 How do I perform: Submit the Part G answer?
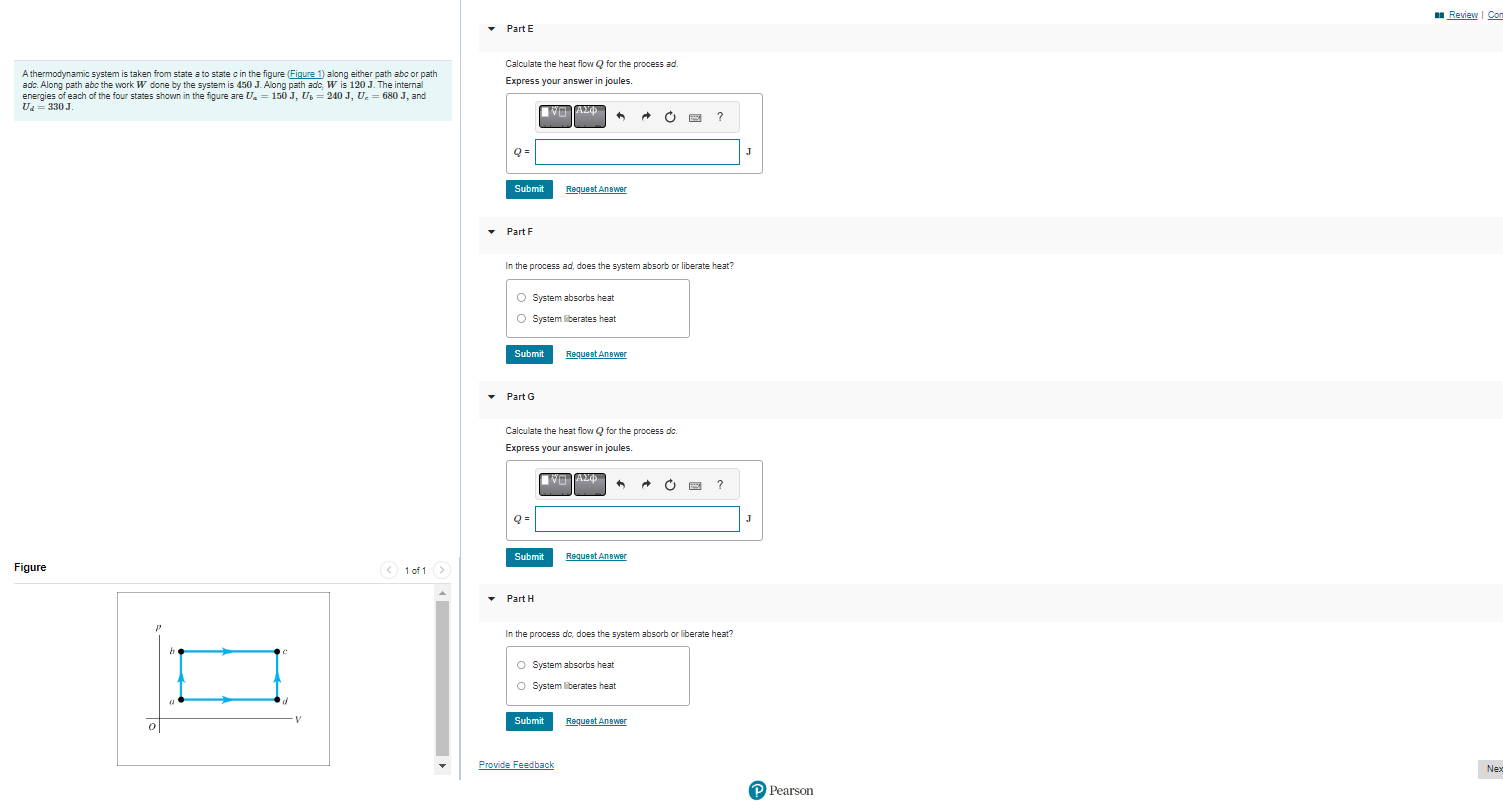pos(529,557)
